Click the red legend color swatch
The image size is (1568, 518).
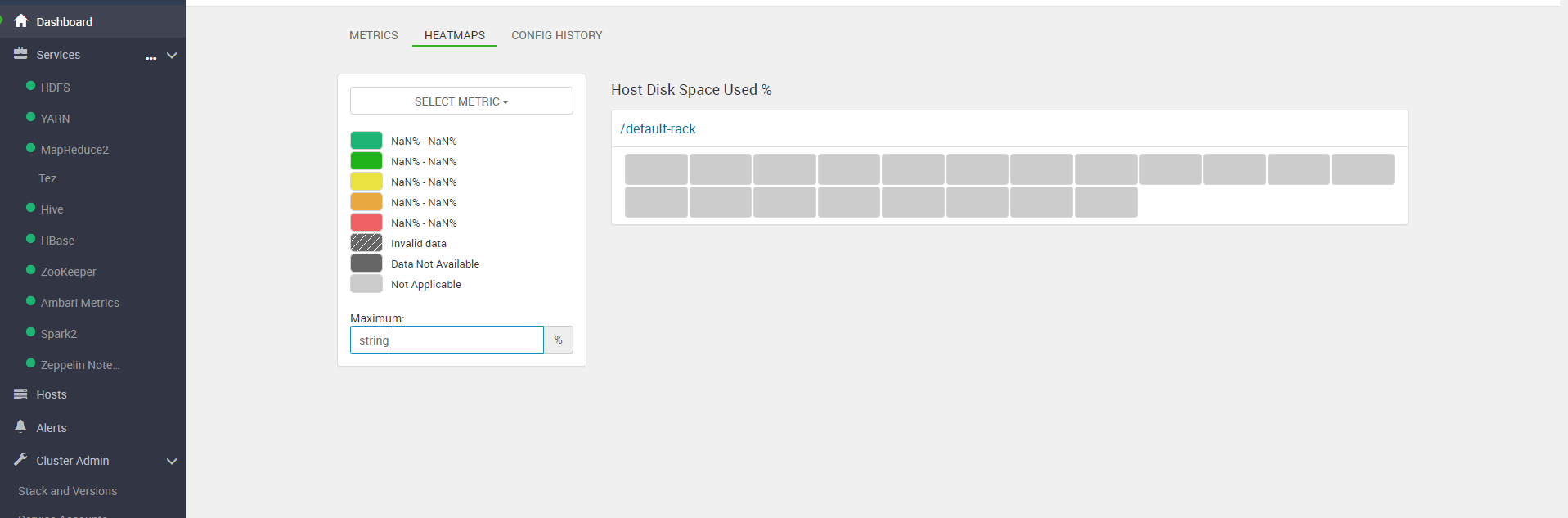click(x=366, y=223)
